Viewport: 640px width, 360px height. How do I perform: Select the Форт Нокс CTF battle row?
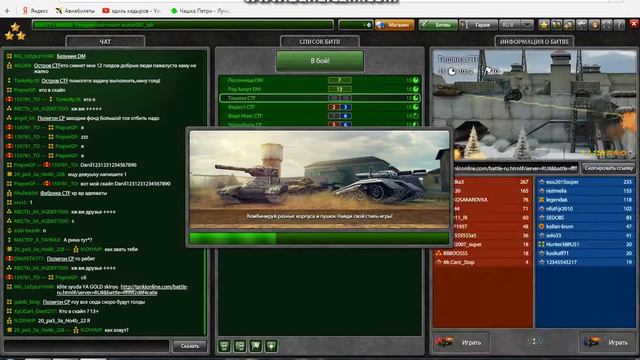(320, 116)
